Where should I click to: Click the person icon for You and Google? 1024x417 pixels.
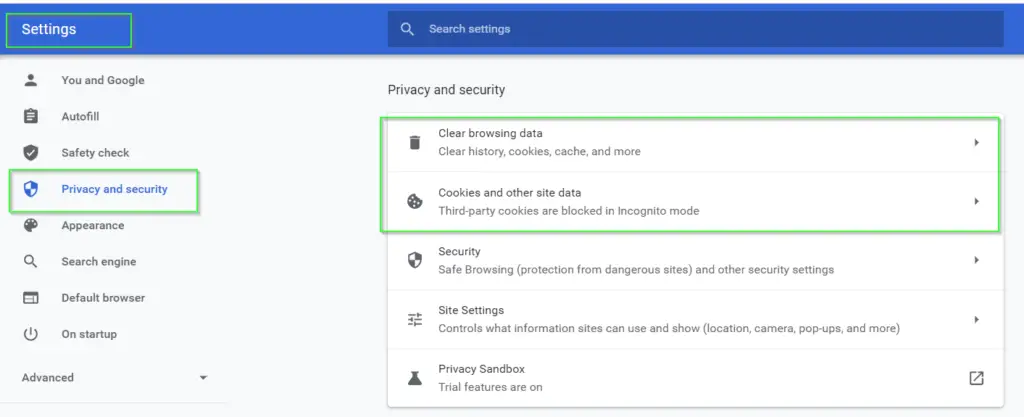(31, 80)
